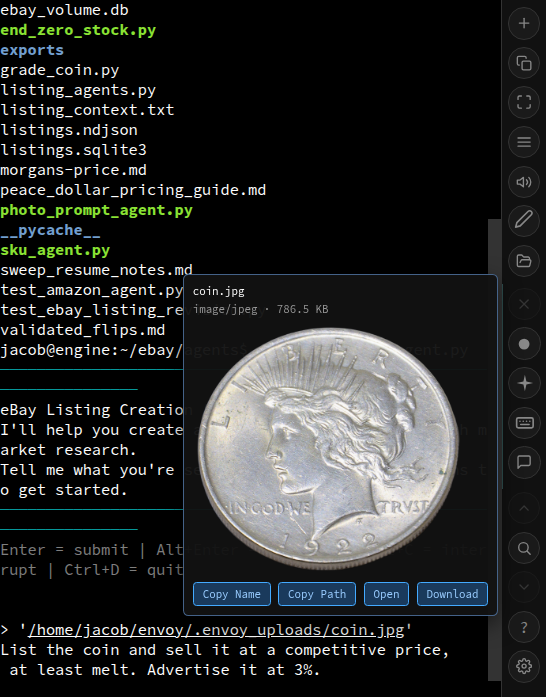Click the ebay_volume.db file name
The width and height of the screenshot is (546, 697).
64,10
